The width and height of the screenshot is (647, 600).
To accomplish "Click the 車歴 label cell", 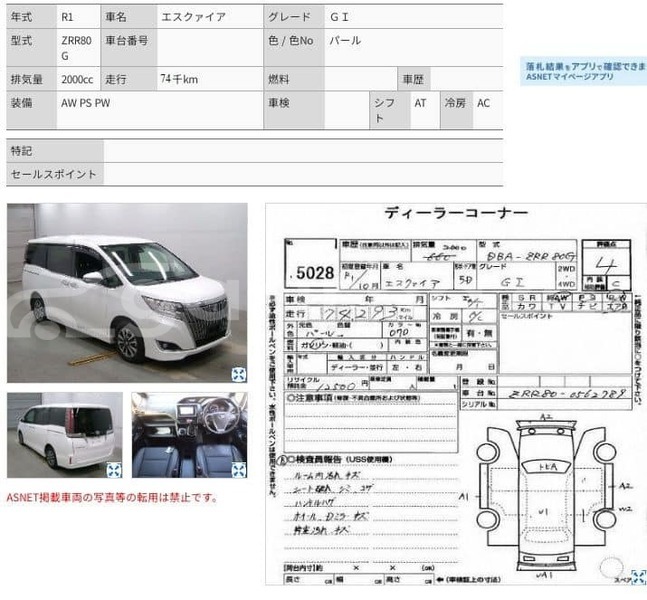I will (414, 79).
